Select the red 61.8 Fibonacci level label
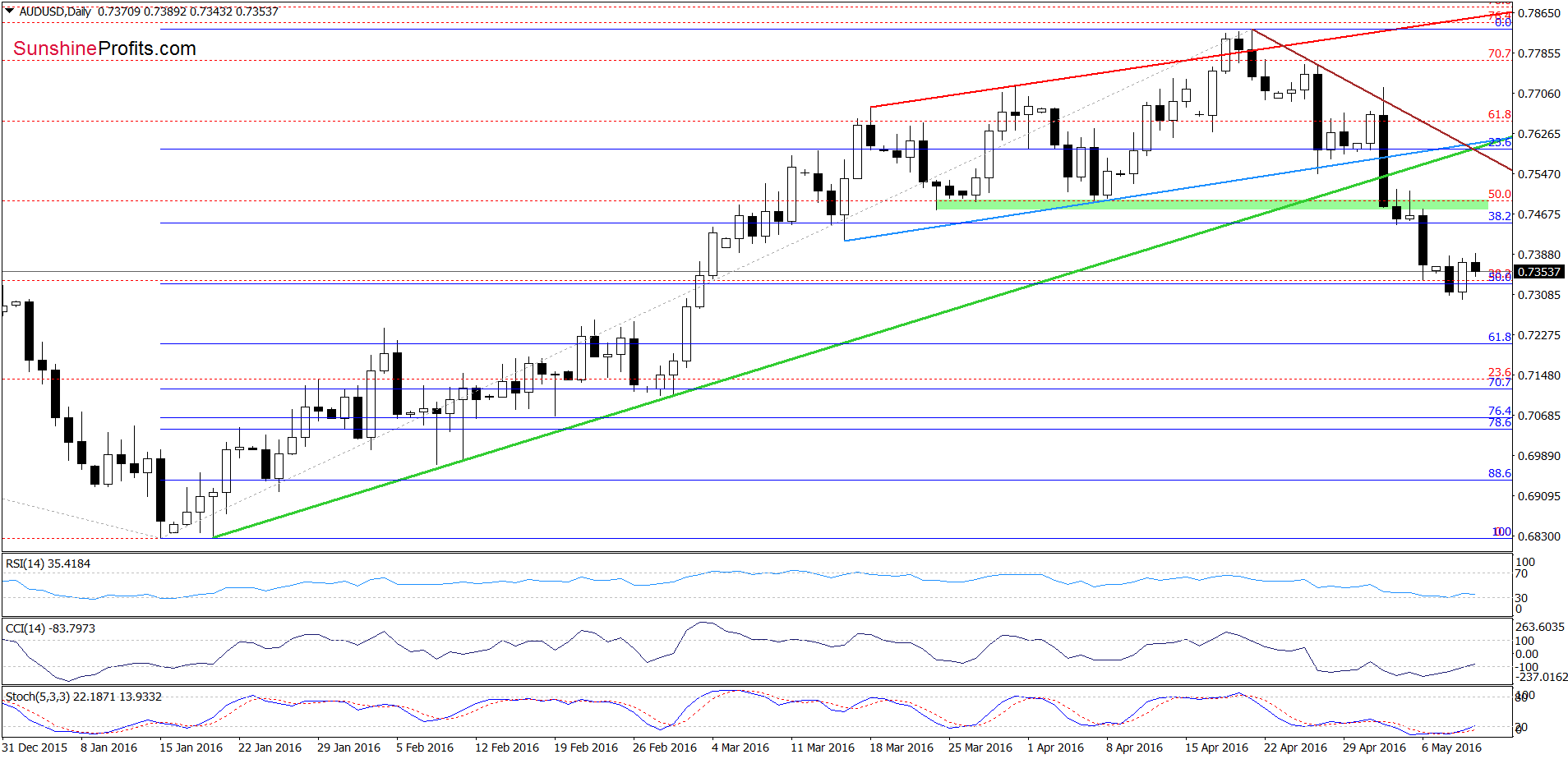Viewport: 1568px width, 759px height. (x=1500, y=115)
